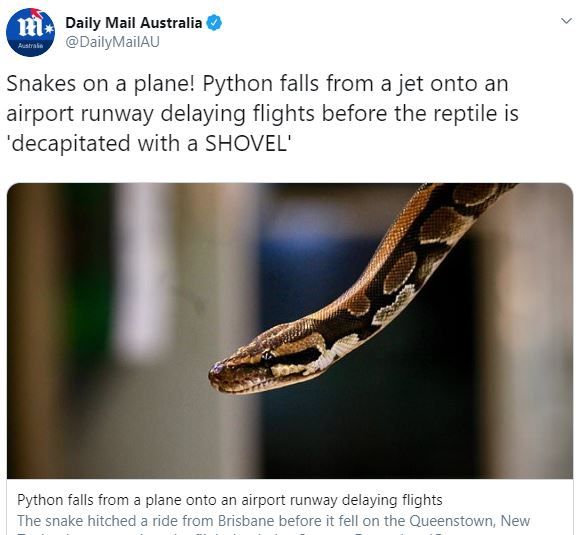Screen dimensions: 581x535
Task: Click the 'Australia' label on the avatar
Action: coord(30,46)
